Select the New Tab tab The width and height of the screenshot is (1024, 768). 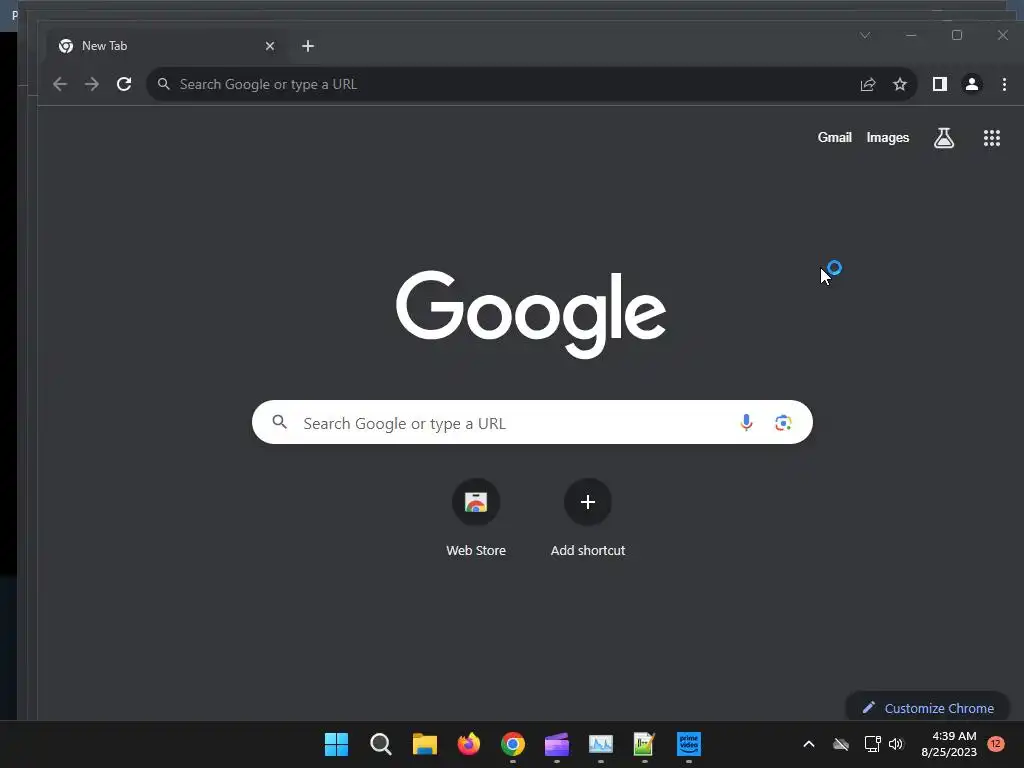162,46
